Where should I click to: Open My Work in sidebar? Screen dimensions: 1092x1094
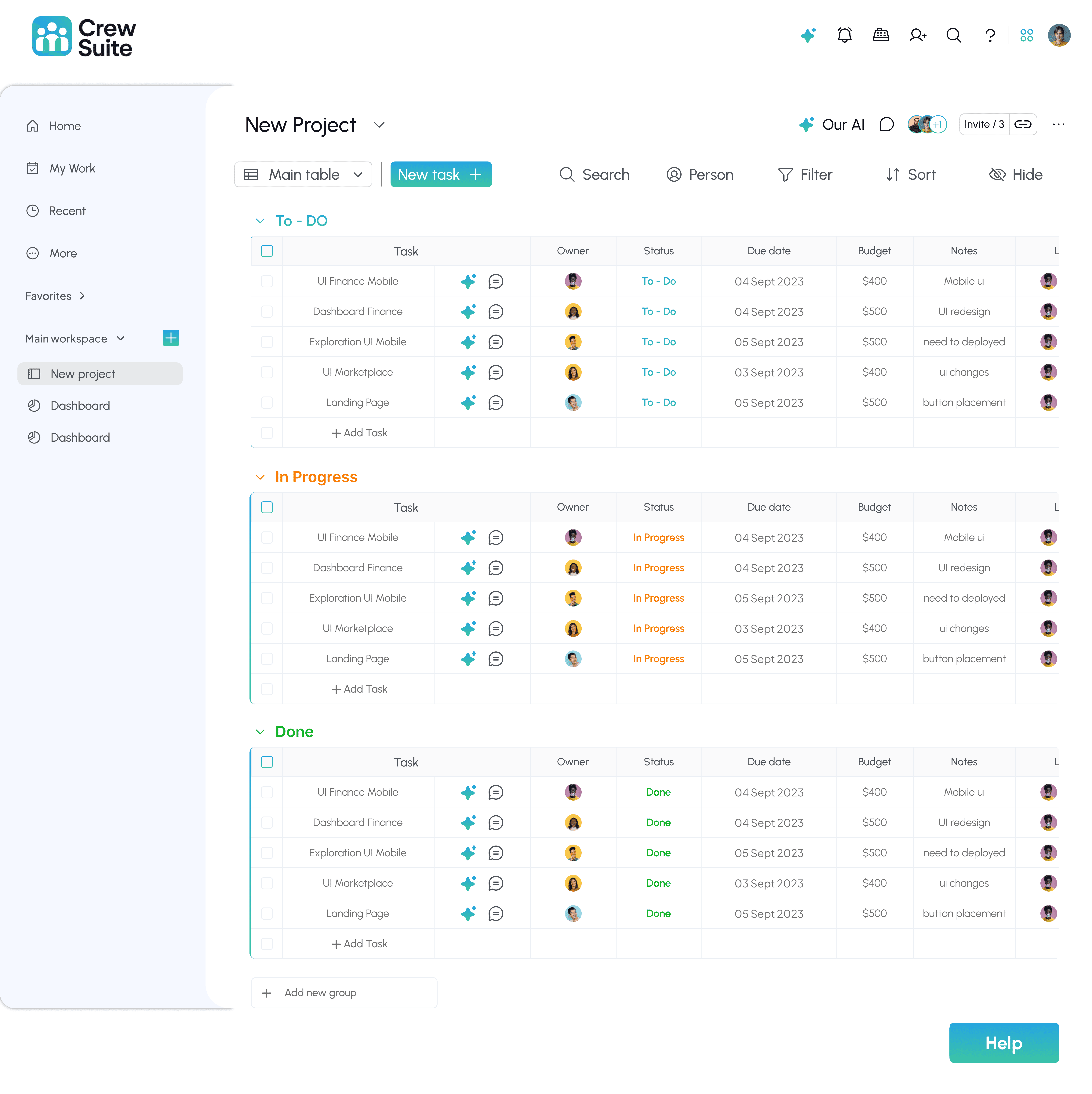click(x=61, y=168)
